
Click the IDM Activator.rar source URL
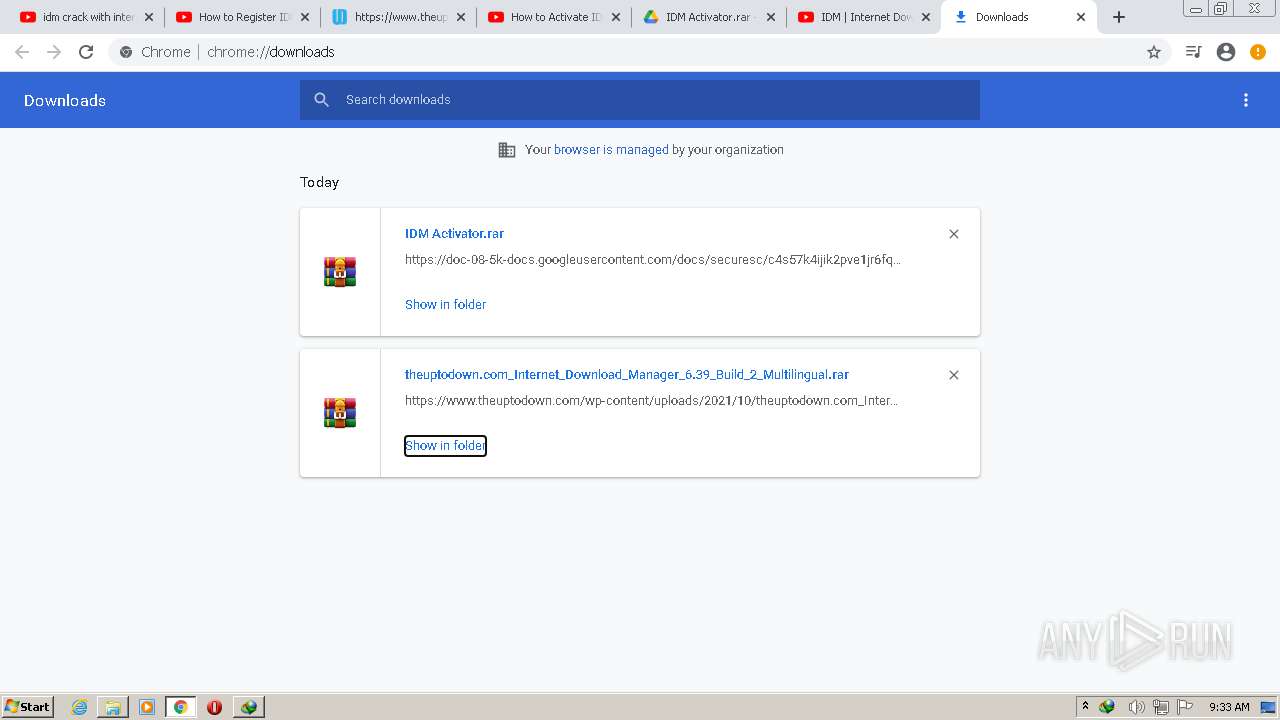click(653, 260)
